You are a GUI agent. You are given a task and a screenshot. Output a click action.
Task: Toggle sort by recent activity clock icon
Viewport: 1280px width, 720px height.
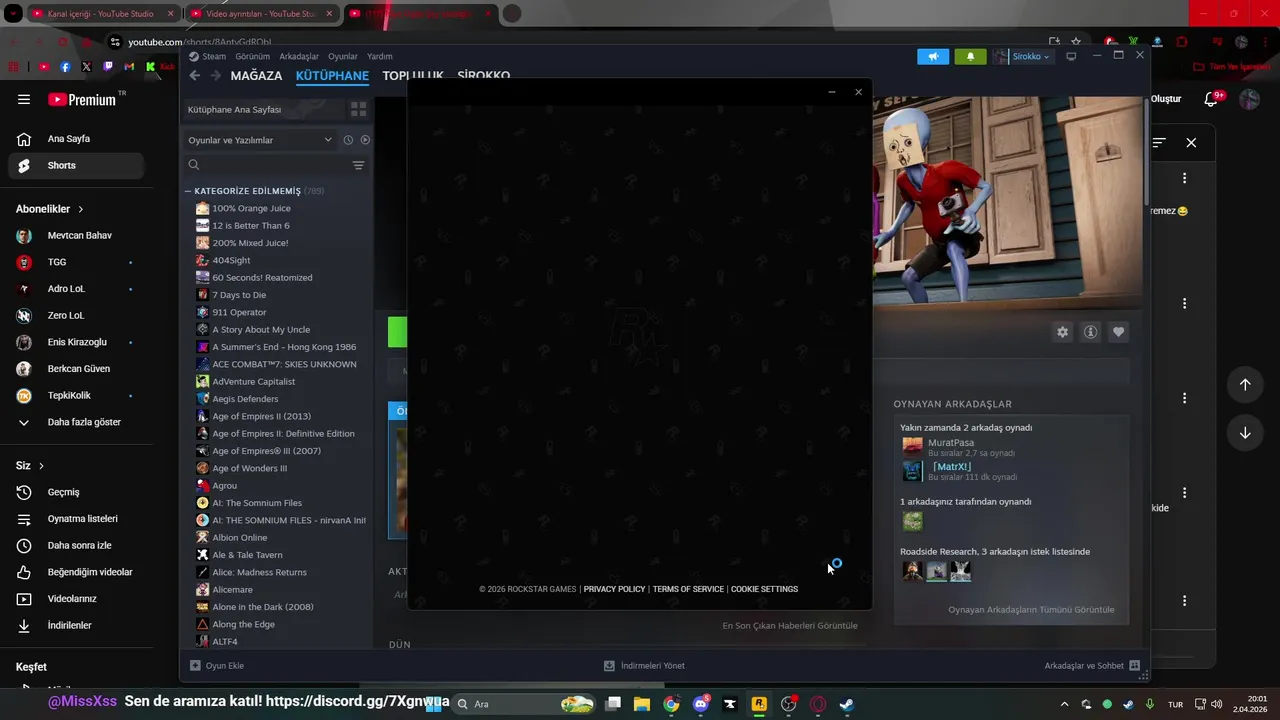[x=348, y=140]
